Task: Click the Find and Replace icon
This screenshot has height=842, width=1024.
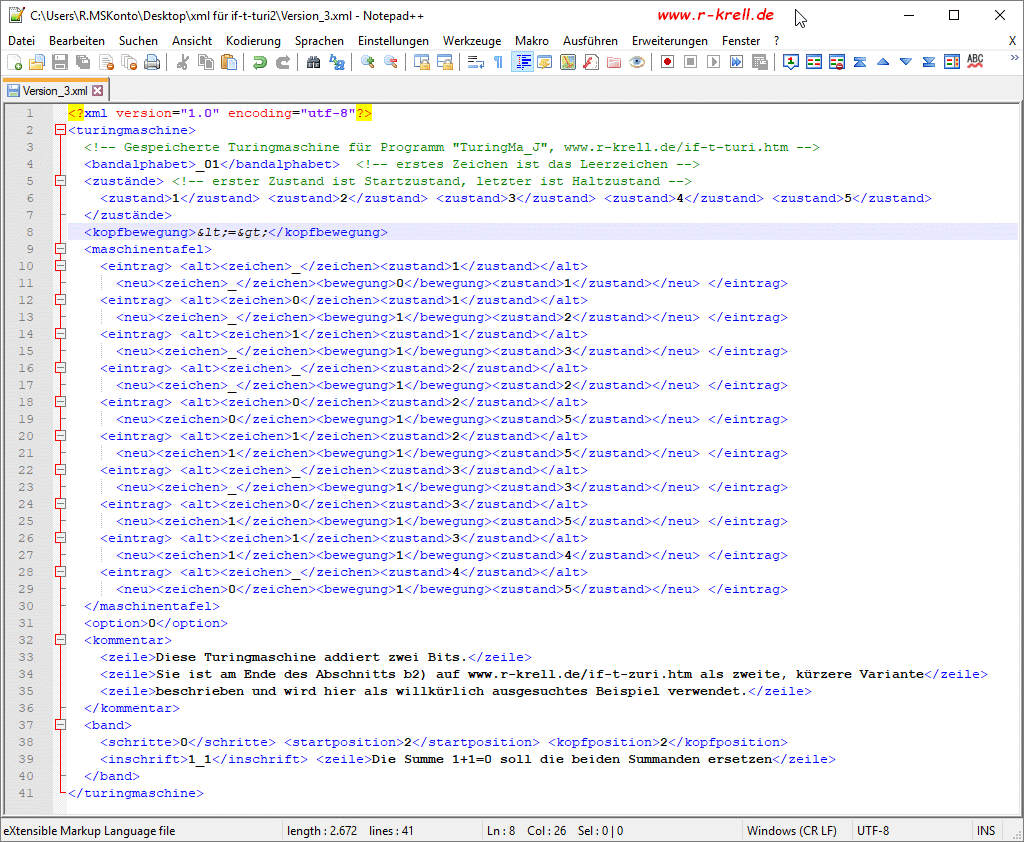Action: 337,62
